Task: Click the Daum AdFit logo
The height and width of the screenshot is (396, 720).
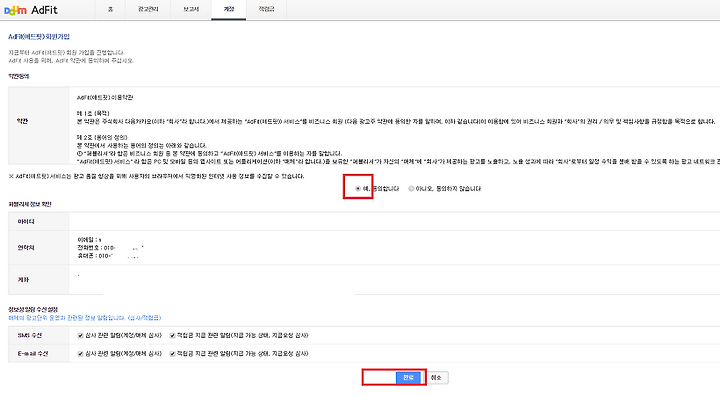Action: (31, 10)
